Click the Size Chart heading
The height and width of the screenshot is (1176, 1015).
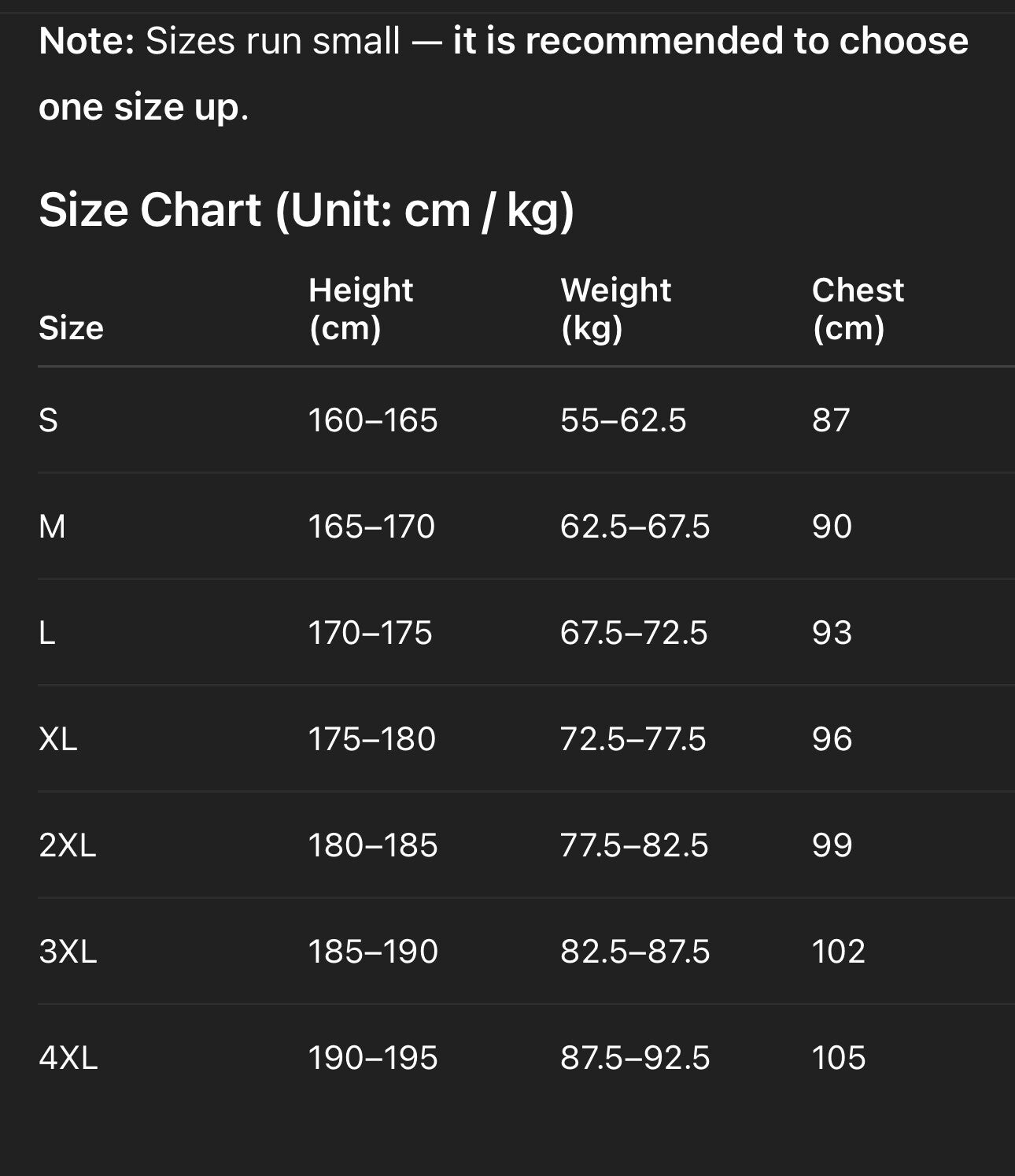(306, 211)
